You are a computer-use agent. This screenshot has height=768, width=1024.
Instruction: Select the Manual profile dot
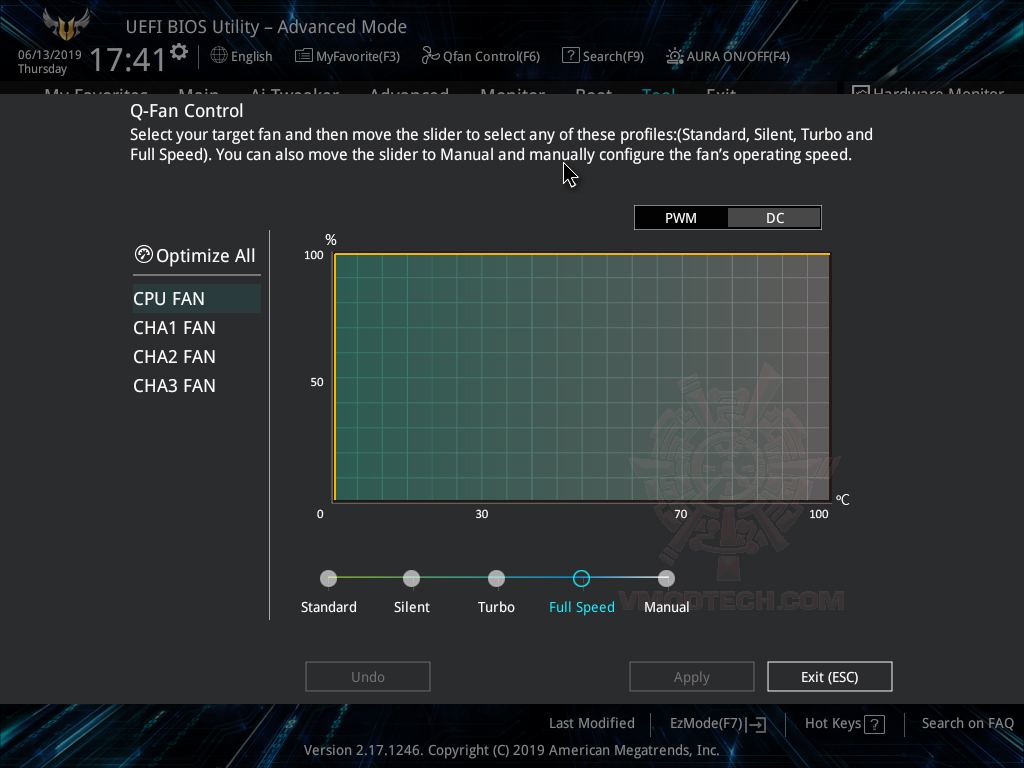(666, 579)
